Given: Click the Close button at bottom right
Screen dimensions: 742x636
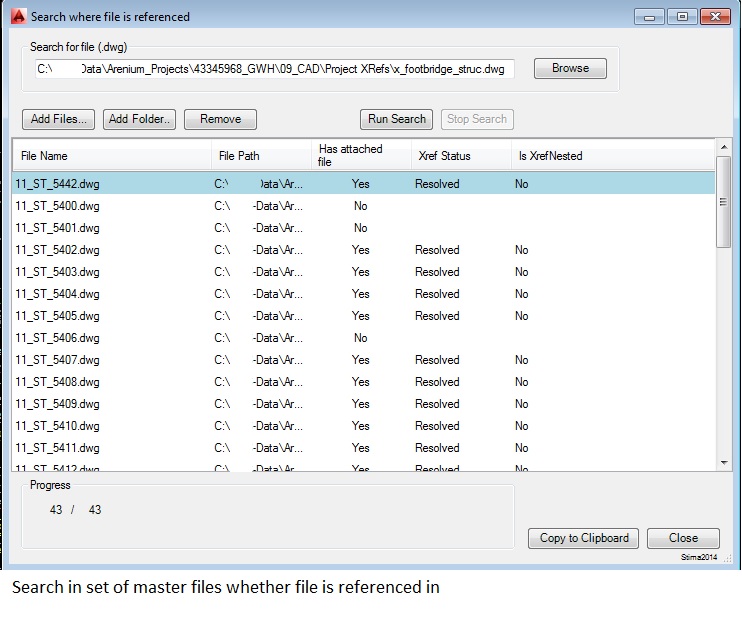Looking at the screenshot, I should click(x=683, y=538).
